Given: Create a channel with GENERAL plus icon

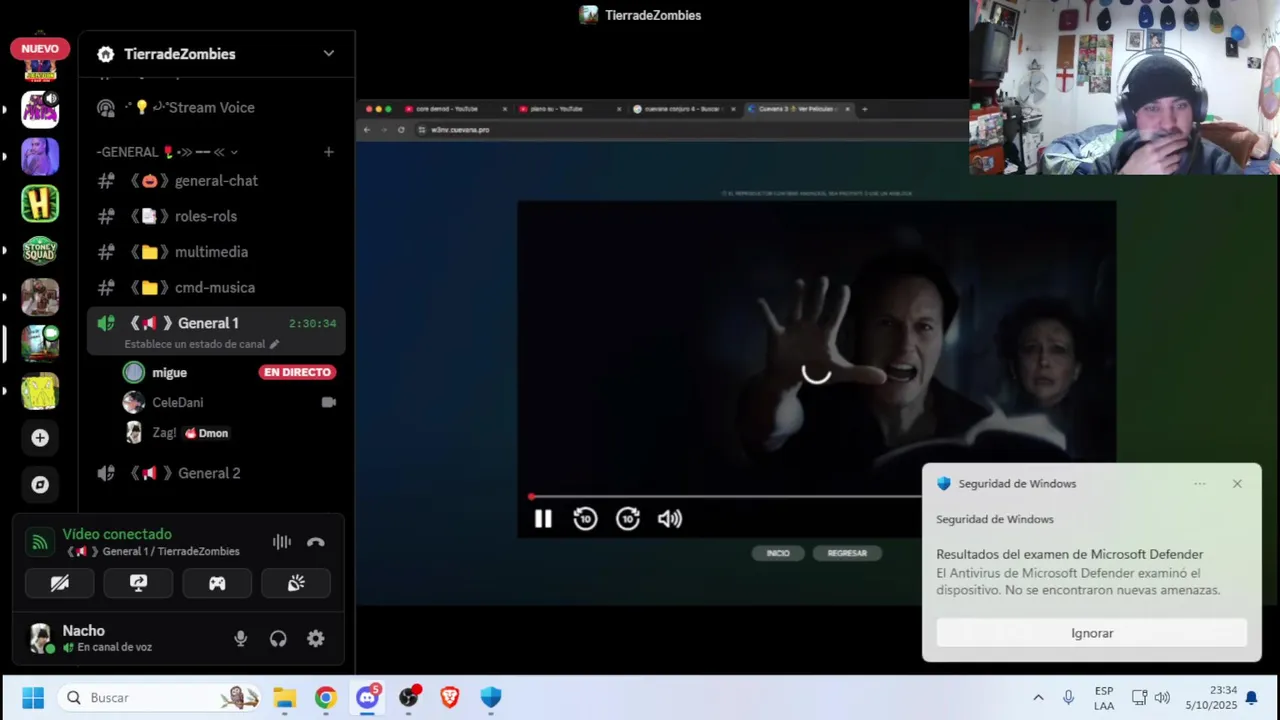Looking at the screenshot, I should [x=328, y=152].
